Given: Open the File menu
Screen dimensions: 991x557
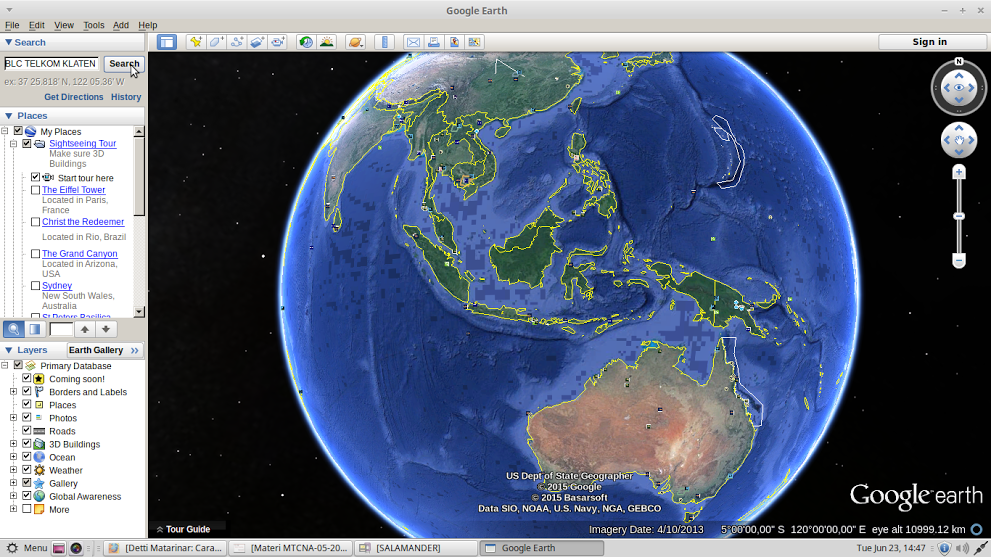Looking at the screenshot, I should (x=12, y=25).
